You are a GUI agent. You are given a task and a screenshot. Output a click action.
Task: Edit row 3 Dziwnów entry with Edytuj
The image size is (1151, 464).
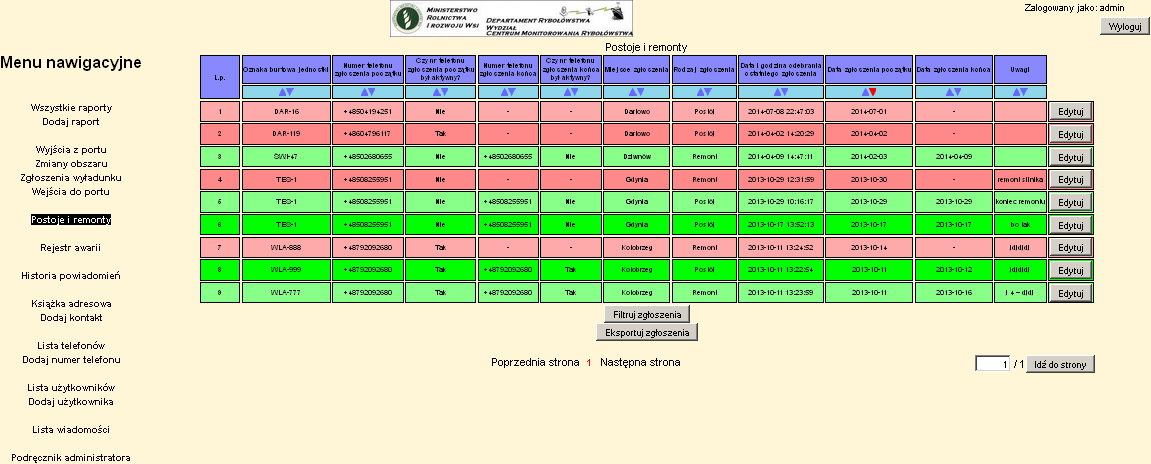coord(1071,156)
